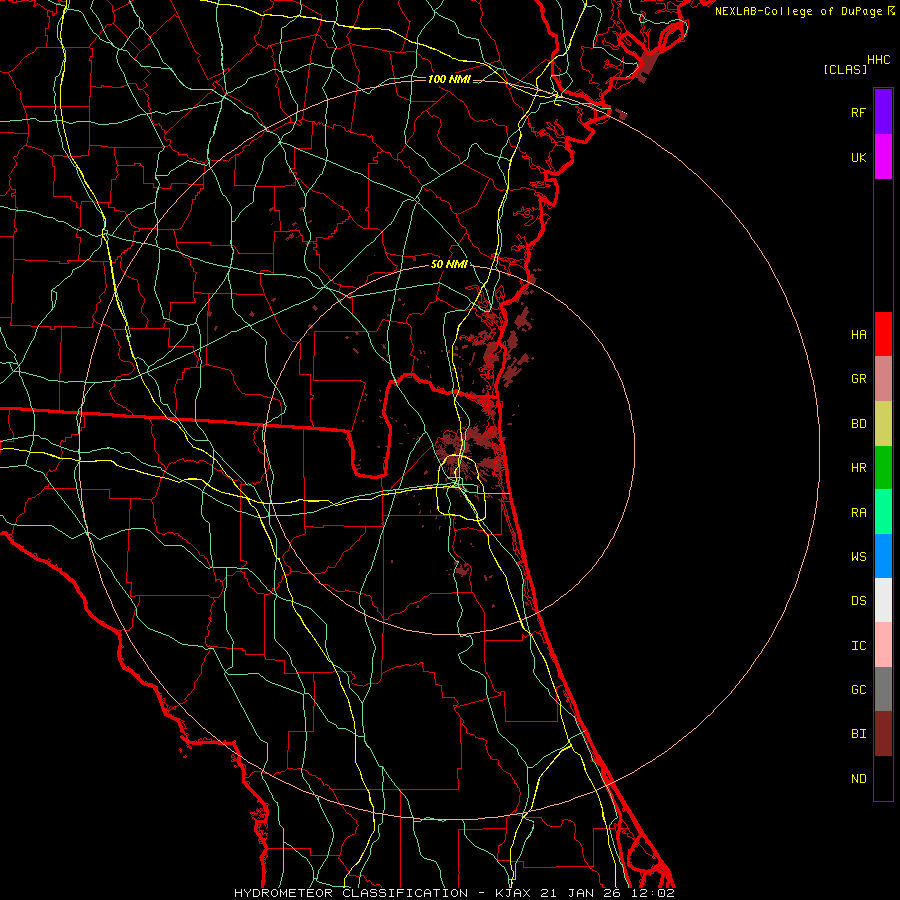Click the ND legend label
This screenshot has height=900, width=900.
(x=858, y=778)
